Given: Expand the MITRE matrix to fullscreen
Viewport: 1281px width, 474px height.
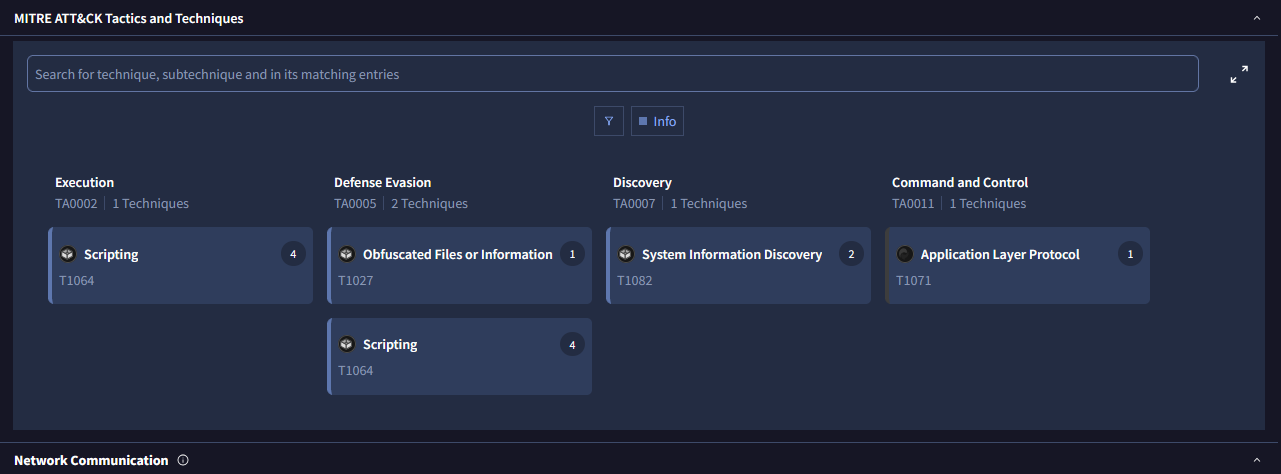Looking at the screenshot, I should [1239, 75].
